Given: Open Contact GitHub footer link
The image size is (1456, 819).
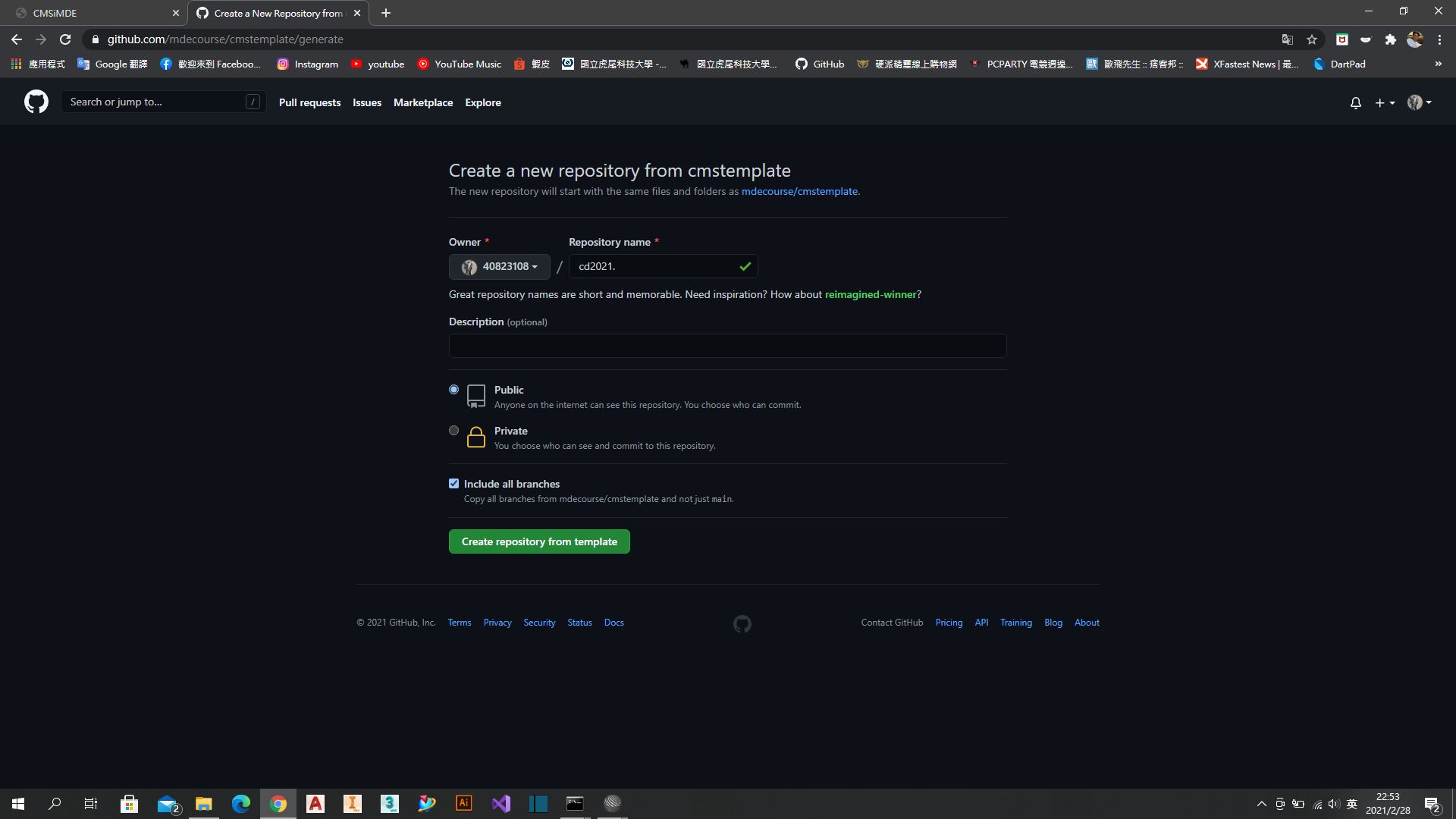Looking at the screenshot, I should (x=892, y=623).
